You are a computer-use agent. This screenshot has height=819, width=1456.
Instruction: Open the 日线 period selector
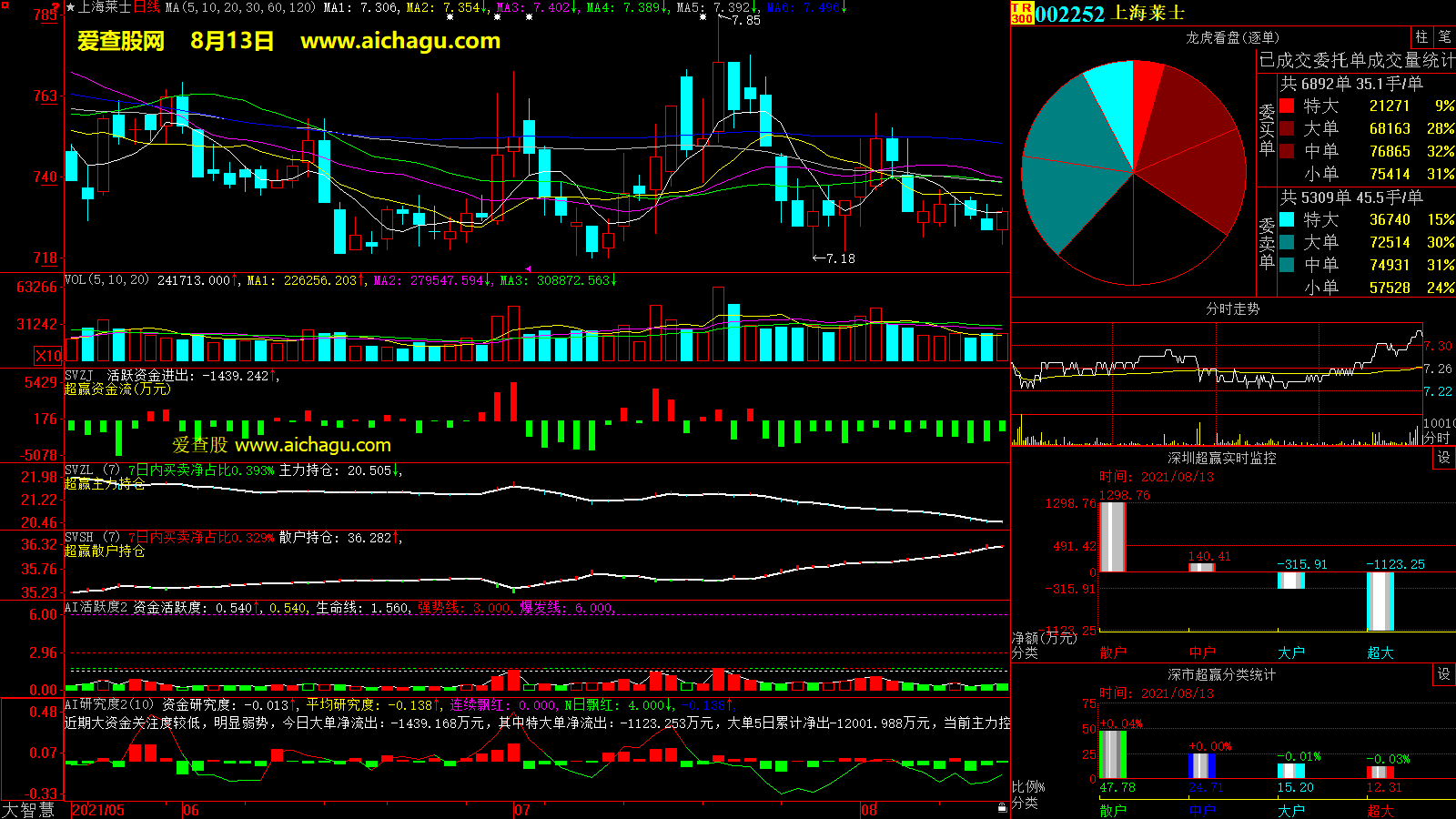[x=147, y=7]
